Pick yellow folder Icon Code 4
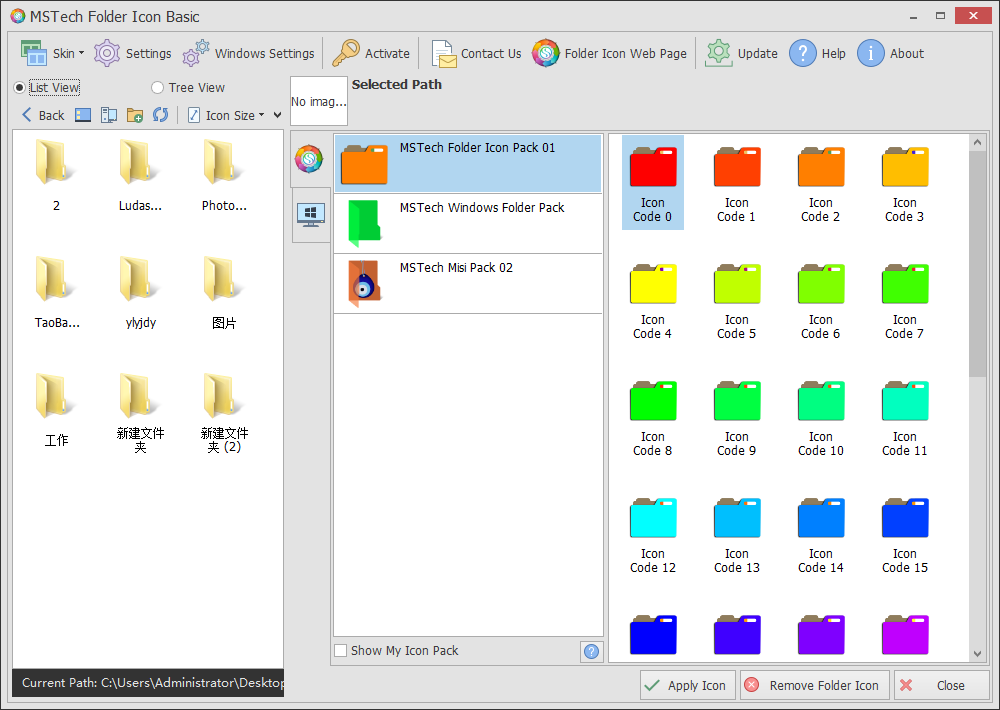Screen dimensions: 1000x710 [x=652, y=300]
